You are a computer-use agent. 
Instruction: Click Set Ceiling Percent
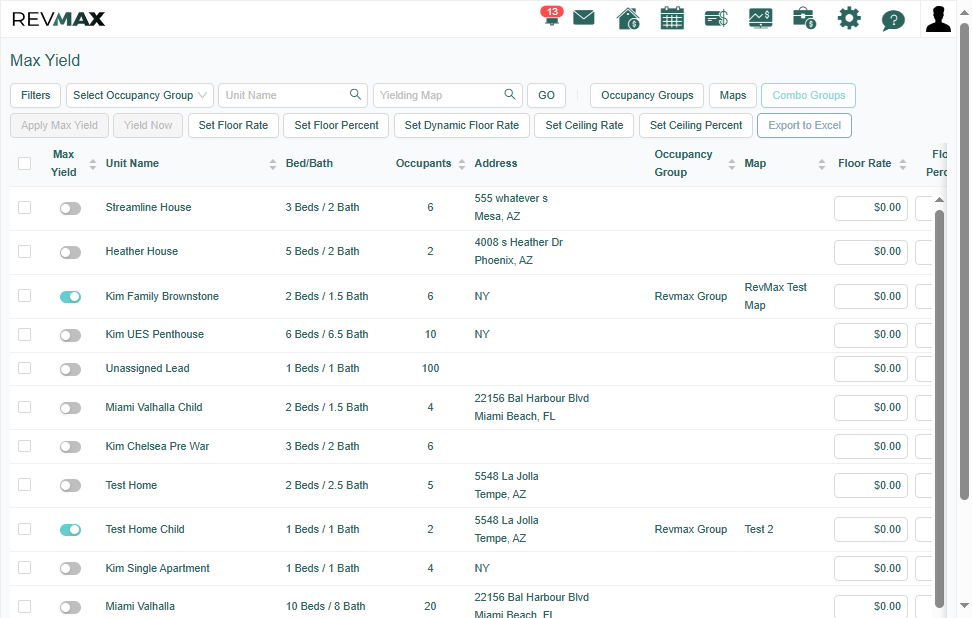(696, 125)
